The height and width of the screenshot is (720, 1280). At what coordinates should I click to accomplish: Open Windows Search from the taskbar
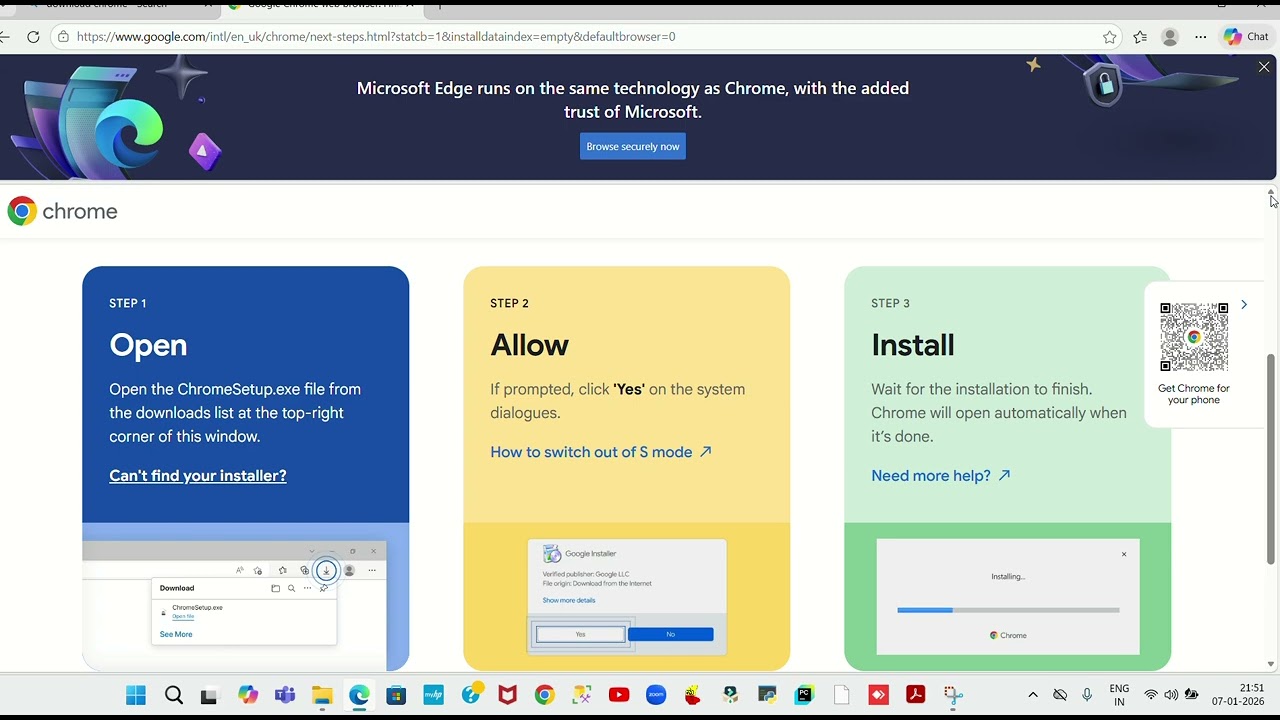[174, 695]
